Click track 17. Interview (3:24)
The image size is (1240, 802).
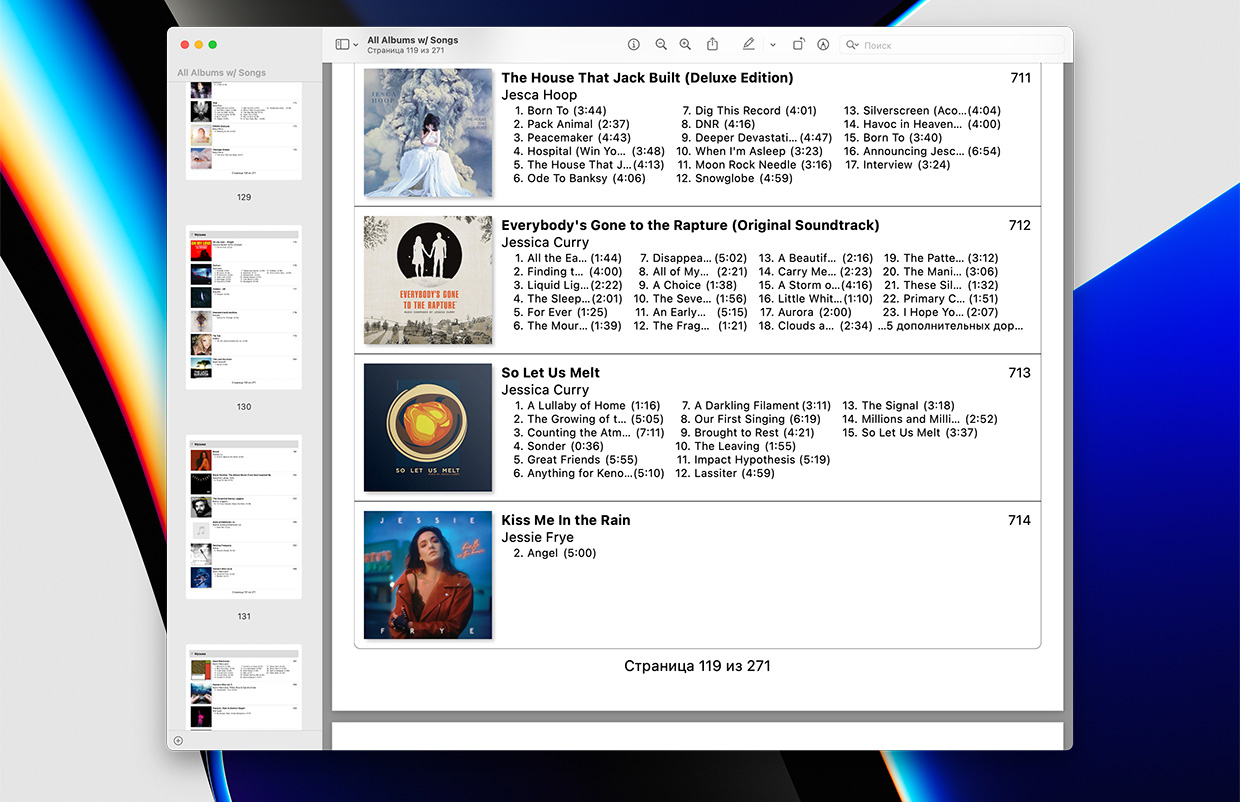coord(897,165)
